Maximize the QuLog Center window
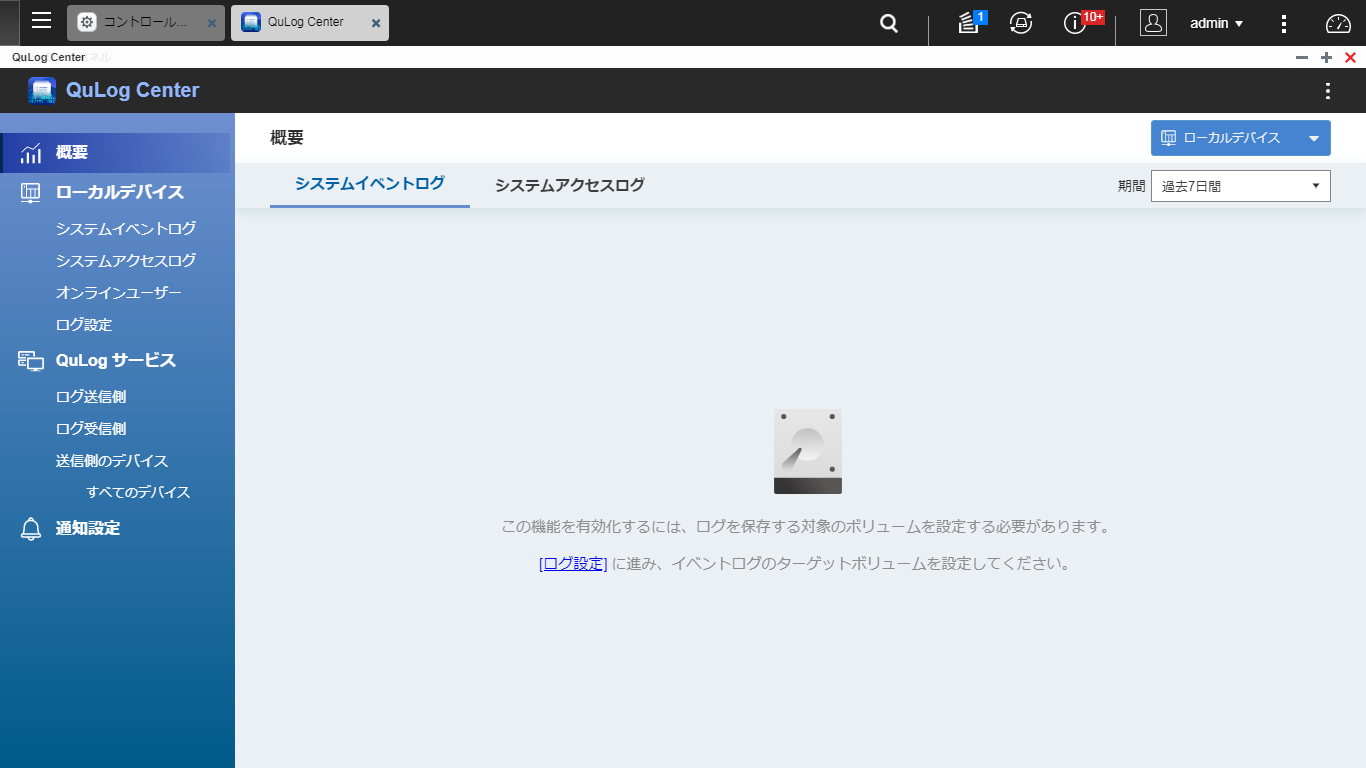 coord(1327,58)
